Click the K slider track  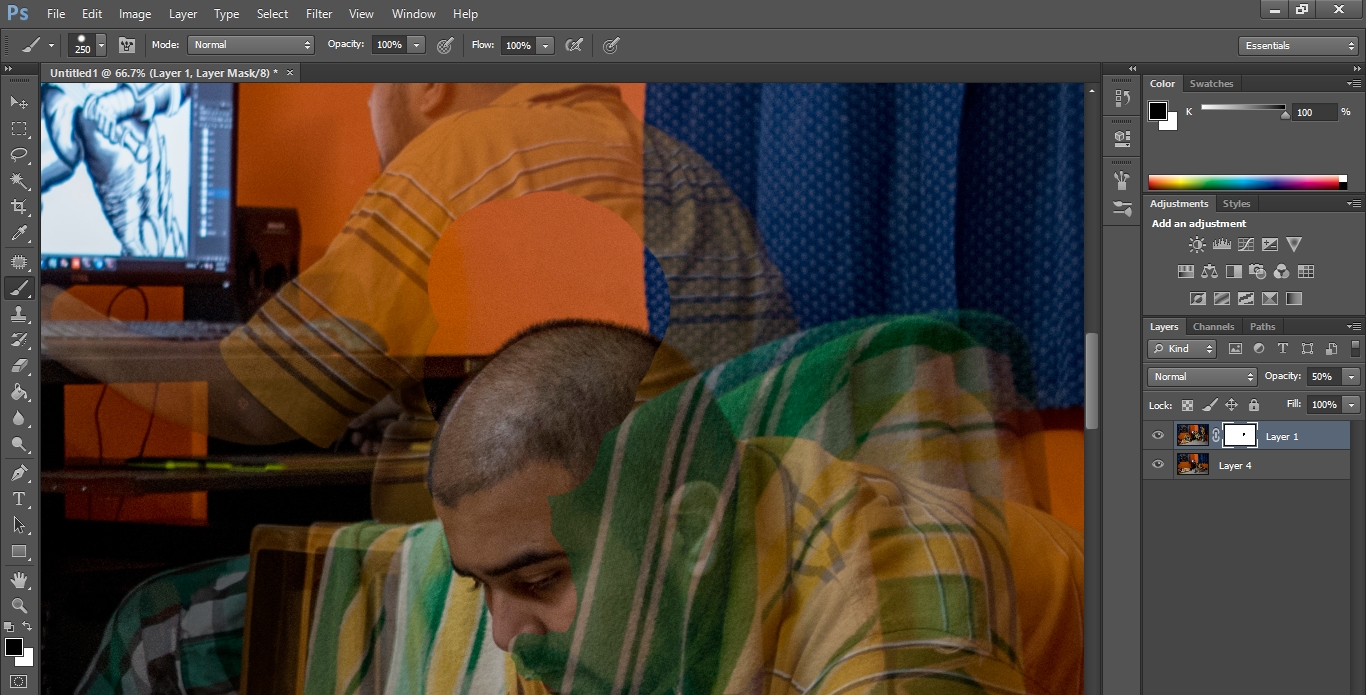click(1243, 108)
